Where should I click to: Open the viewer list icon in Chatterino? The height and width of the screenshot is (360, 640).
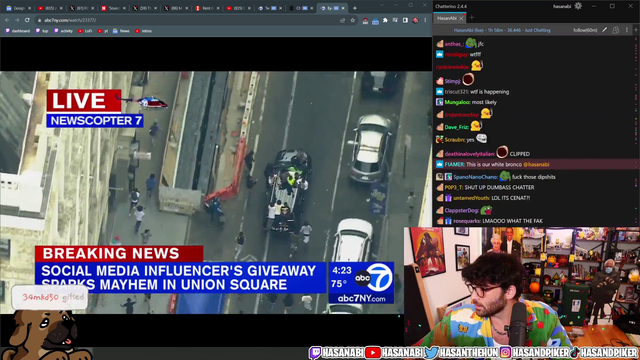616,30
